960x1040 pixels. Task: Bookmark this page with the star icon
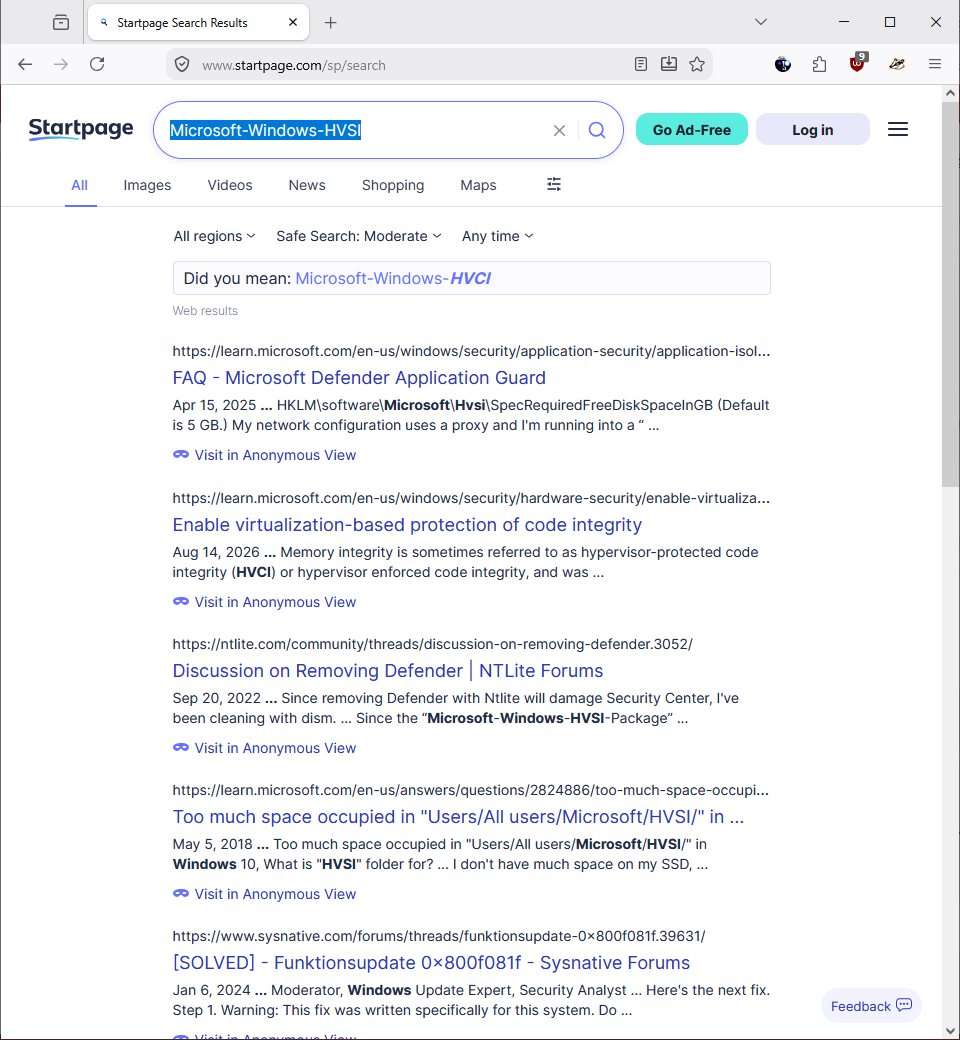pos(697,64)
